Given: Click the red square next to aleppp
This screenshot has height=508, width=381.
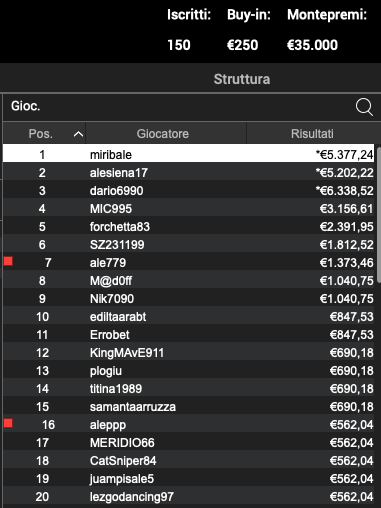Looking at the screenshot, I should tap(8, 423).
